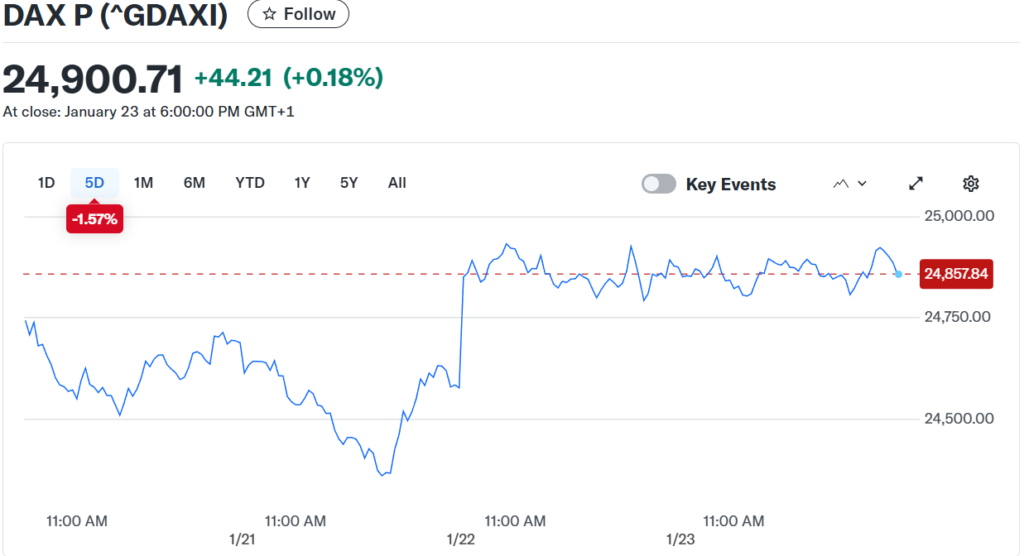
Task: Expand chart to full screen
Action: (915, 184)
